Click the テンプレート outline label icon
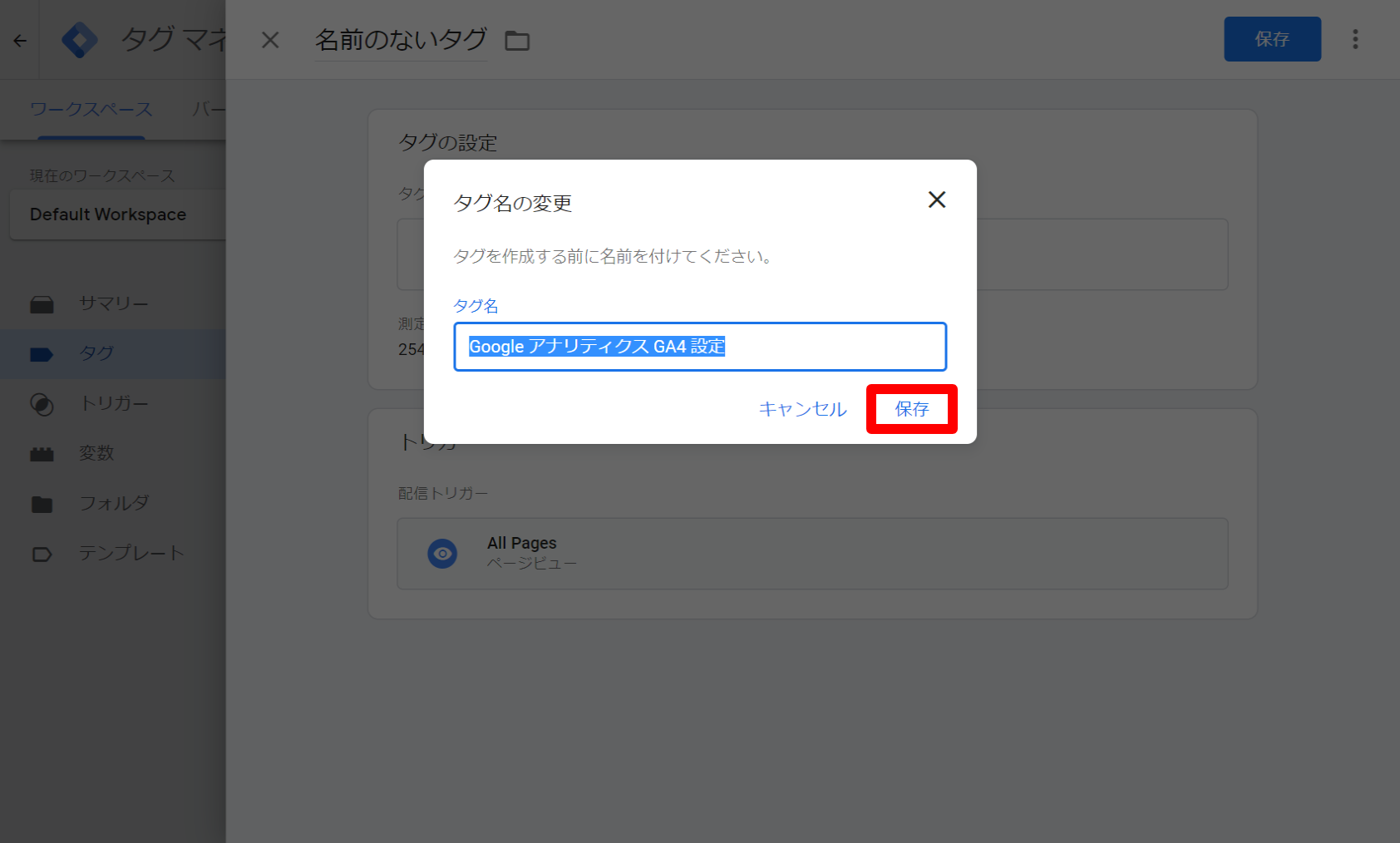 [x=42, y=554]
